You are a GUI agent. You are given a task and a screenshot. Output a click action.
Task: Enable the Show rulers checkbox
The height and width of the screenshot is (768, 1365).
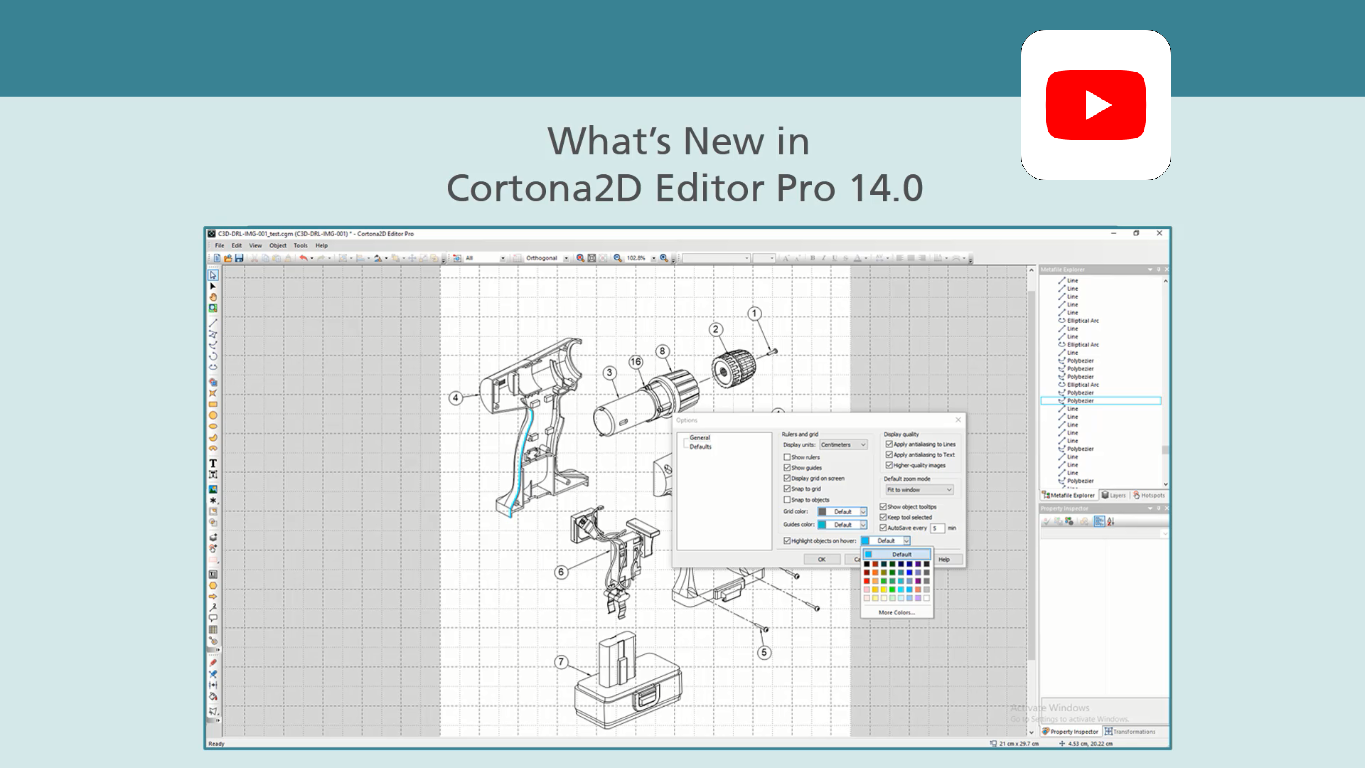[x=787, y=457]
